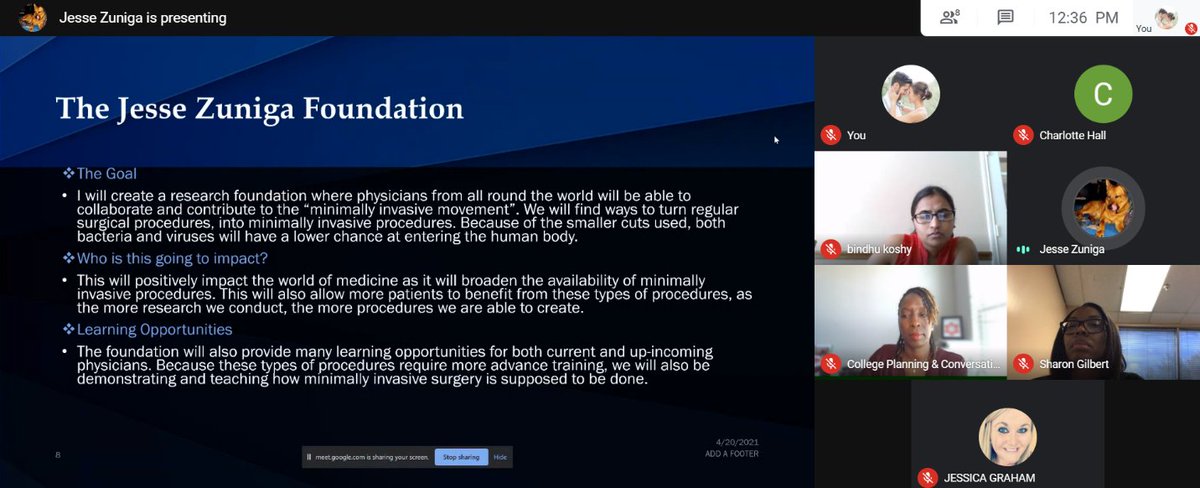Select Charlotte Hall's avatar circle

click(1103, 94)
